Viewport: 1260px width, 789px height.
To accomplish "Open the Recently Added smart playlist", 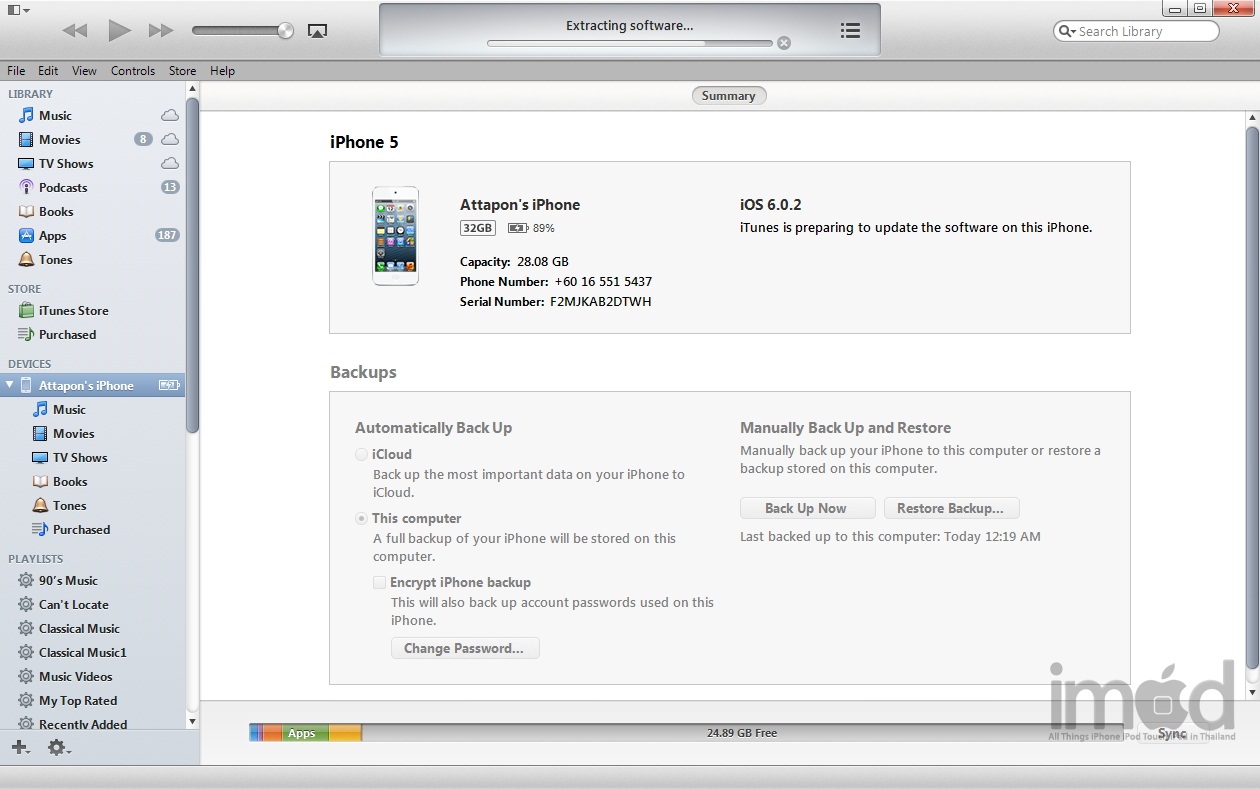I will click(83, 723).
